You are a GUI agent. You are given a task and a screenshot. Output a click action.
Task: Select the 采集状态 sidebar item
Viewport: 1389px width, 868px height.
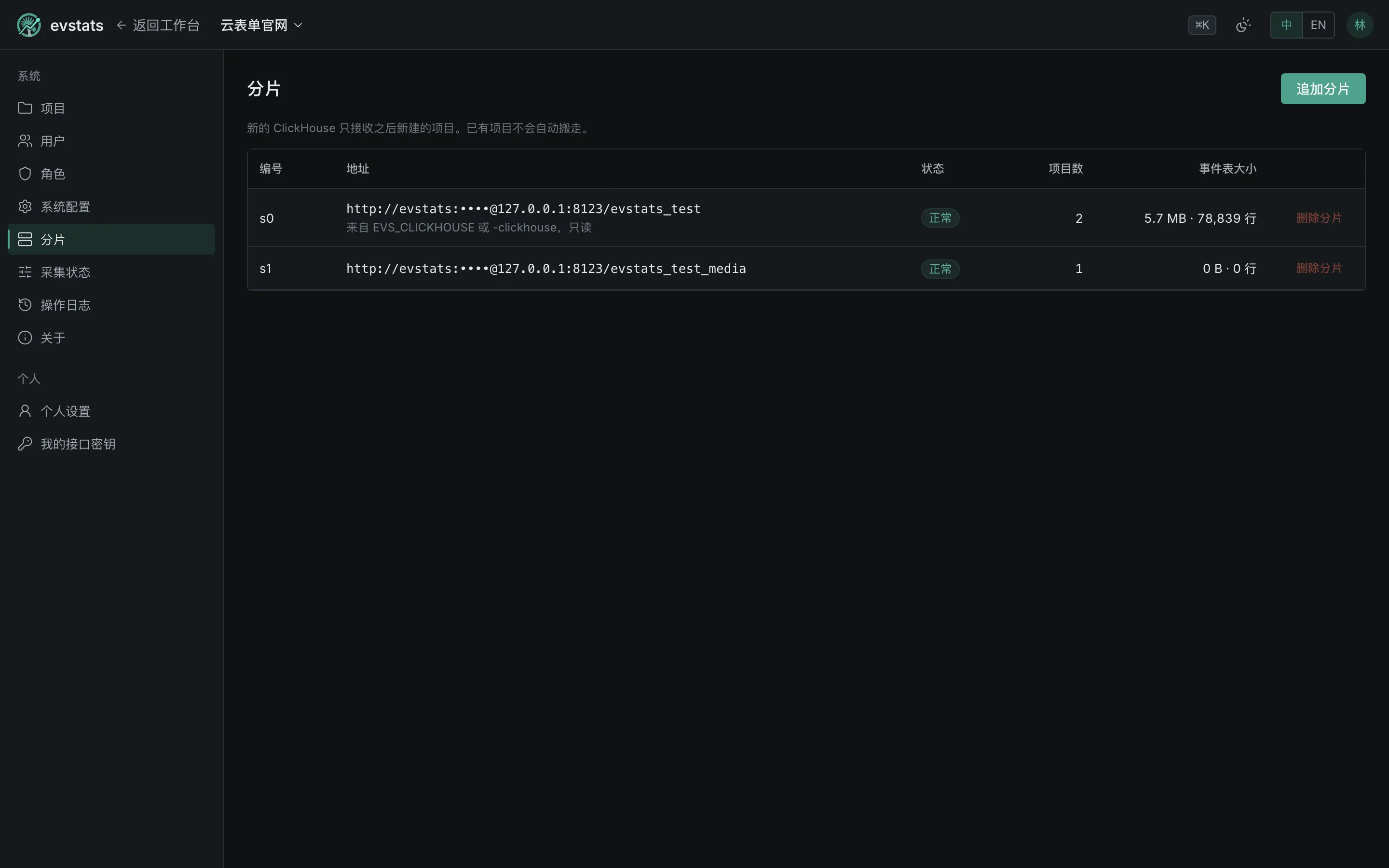pyautogui.click(x=111, y=271)
